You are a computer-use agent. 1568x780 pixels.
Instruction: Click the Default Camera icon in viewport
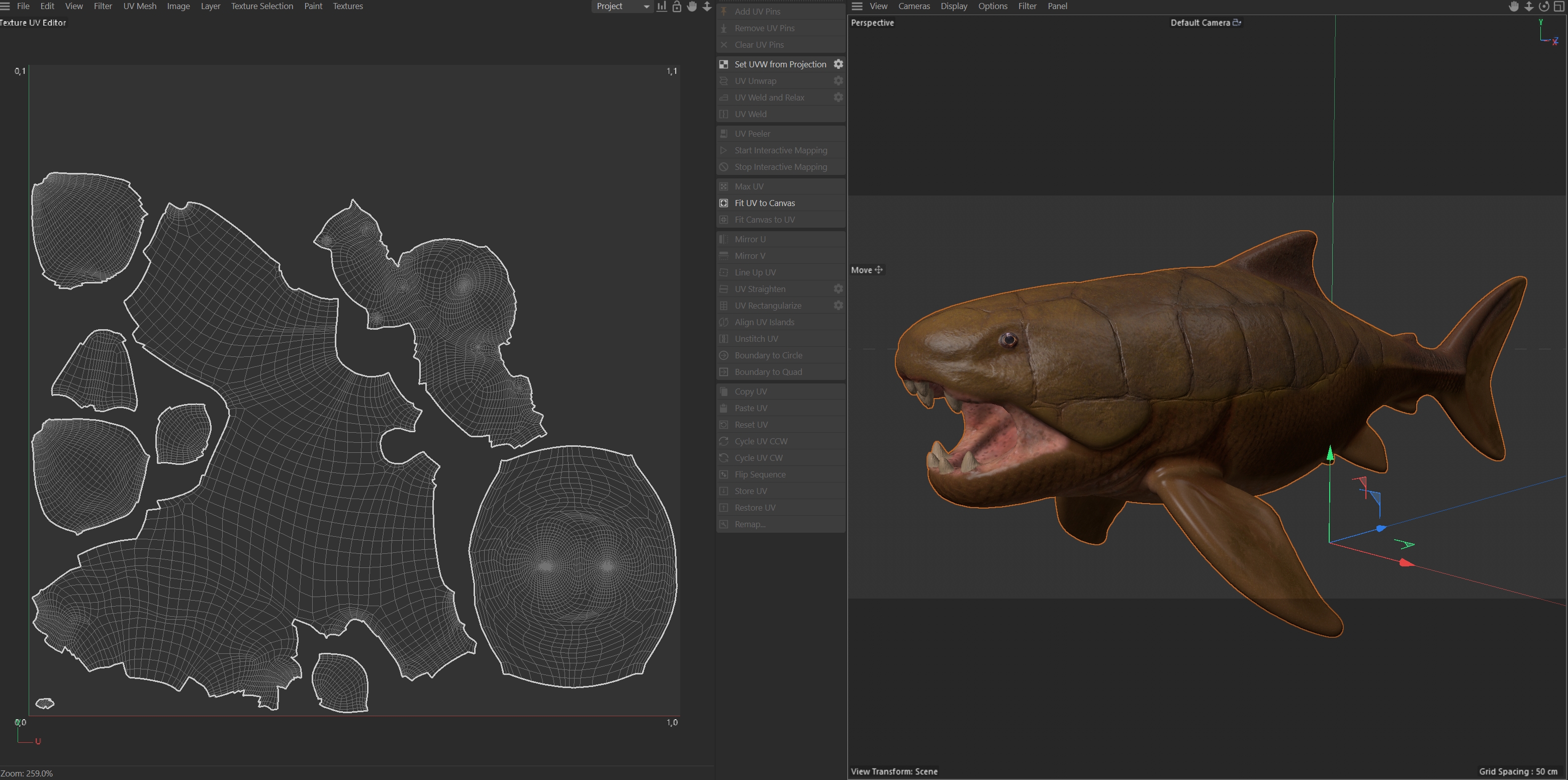point(1236,23)
